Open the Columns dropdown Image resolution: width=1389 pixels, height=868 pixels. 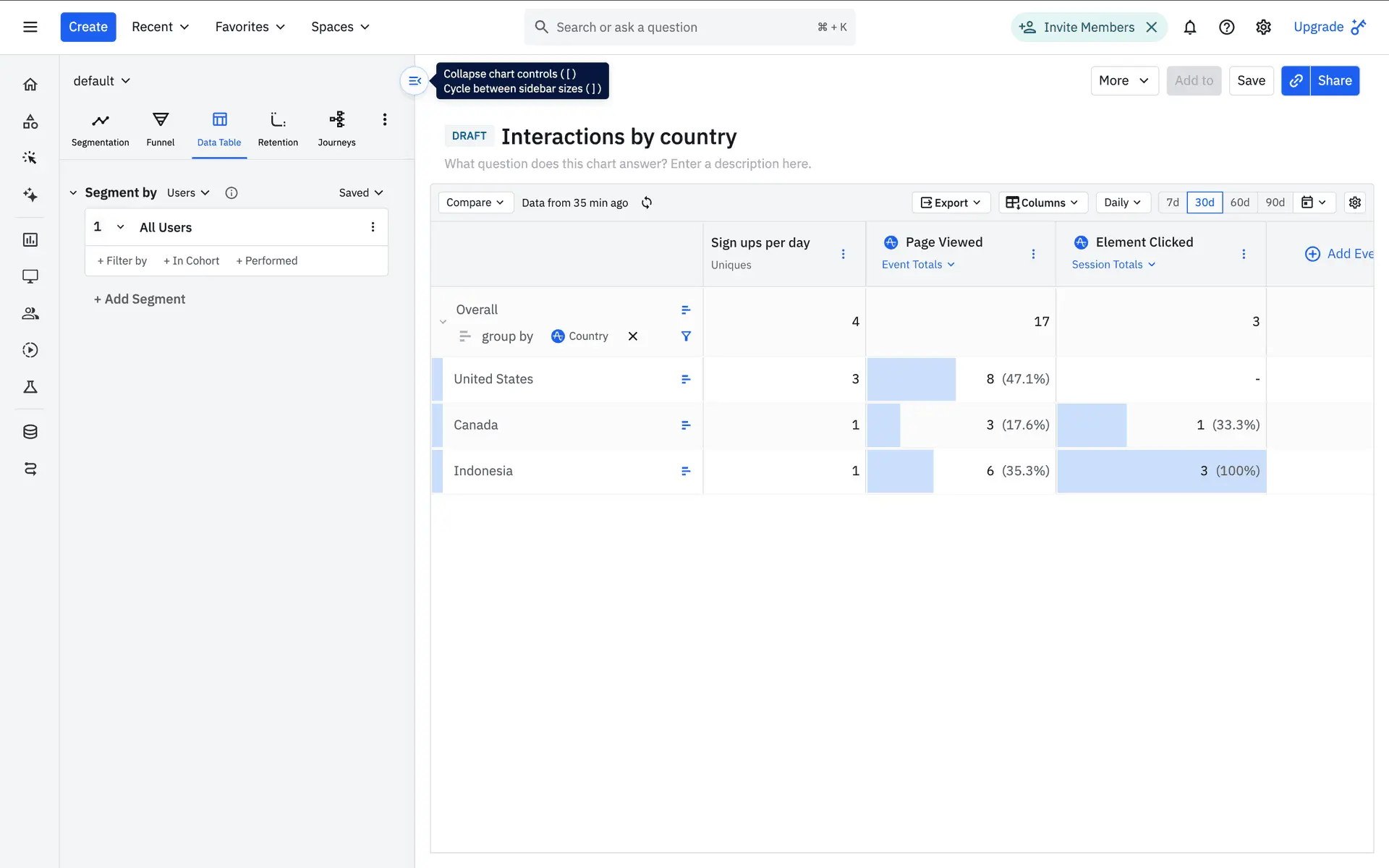(x=1042, y=203)
